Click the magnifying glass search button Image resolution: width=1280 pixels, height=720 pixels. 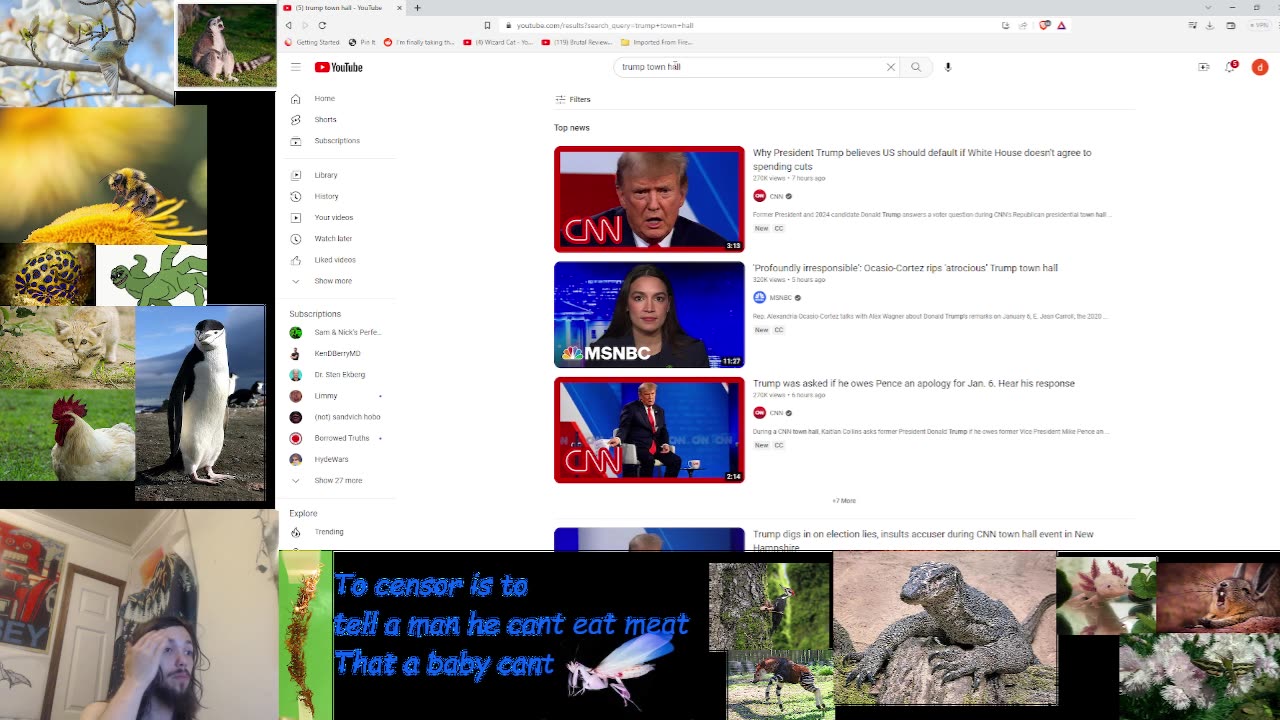pyautogui.click(x=916, y=67)
